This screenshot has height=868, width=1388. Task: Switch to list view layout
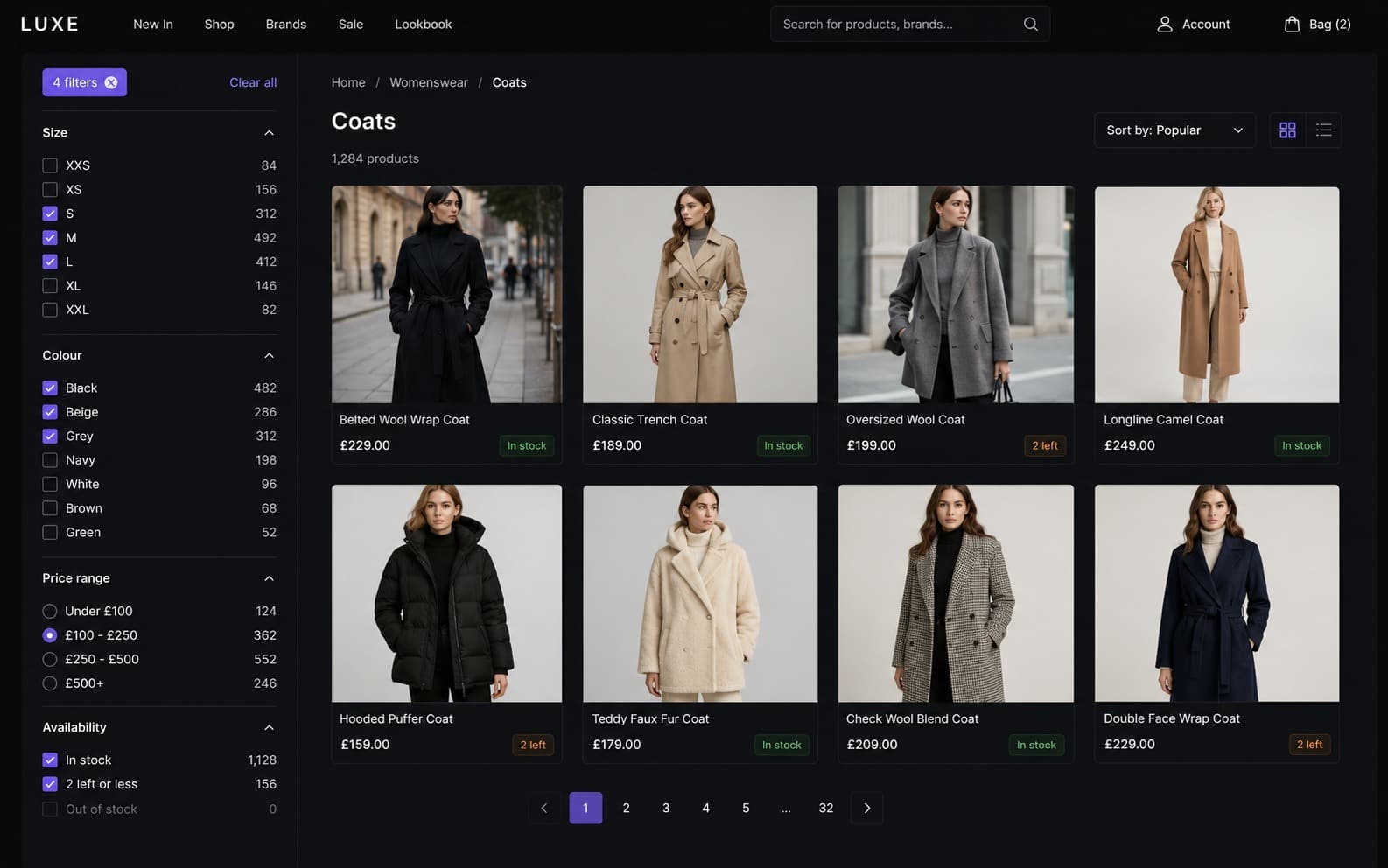(1323, 130)
